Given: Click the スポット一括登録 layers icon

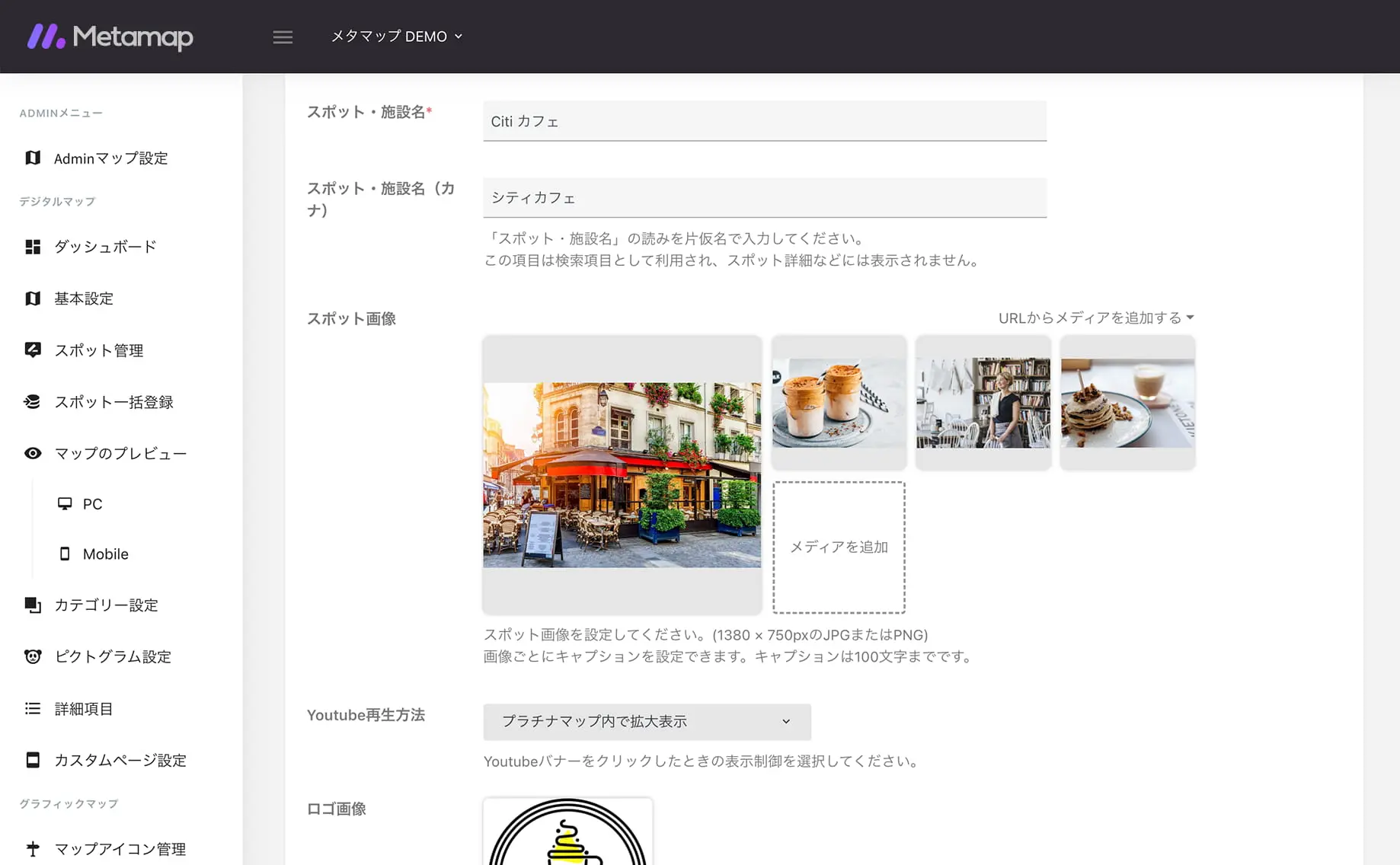Looking at the screenshot, I should 33,402.
